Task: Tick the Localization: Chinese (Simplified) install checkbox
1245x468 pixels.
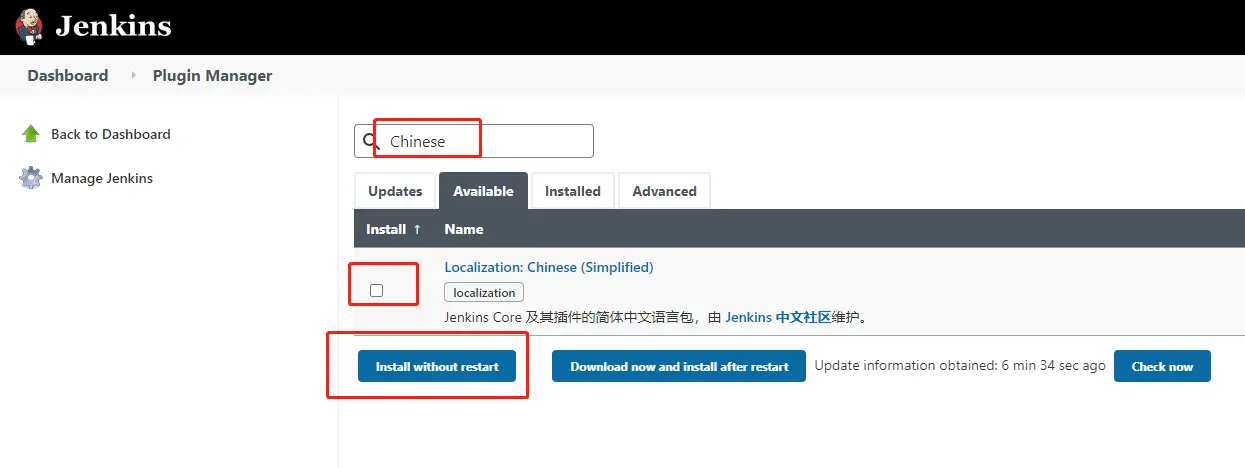Action: pos(376,290)
